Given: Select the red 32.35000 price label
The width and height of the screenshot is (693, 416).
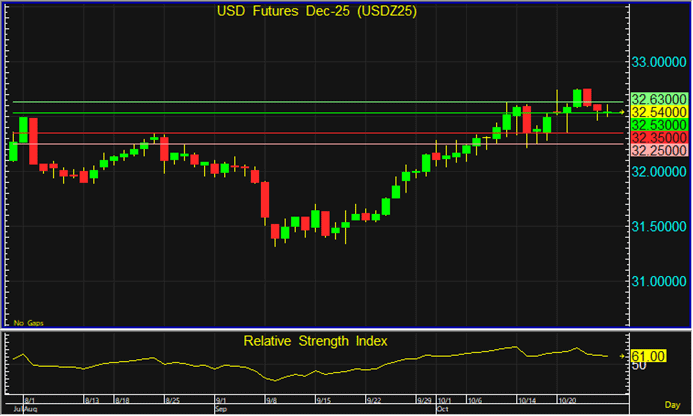Looking at the screenshot, I should 658,137.
